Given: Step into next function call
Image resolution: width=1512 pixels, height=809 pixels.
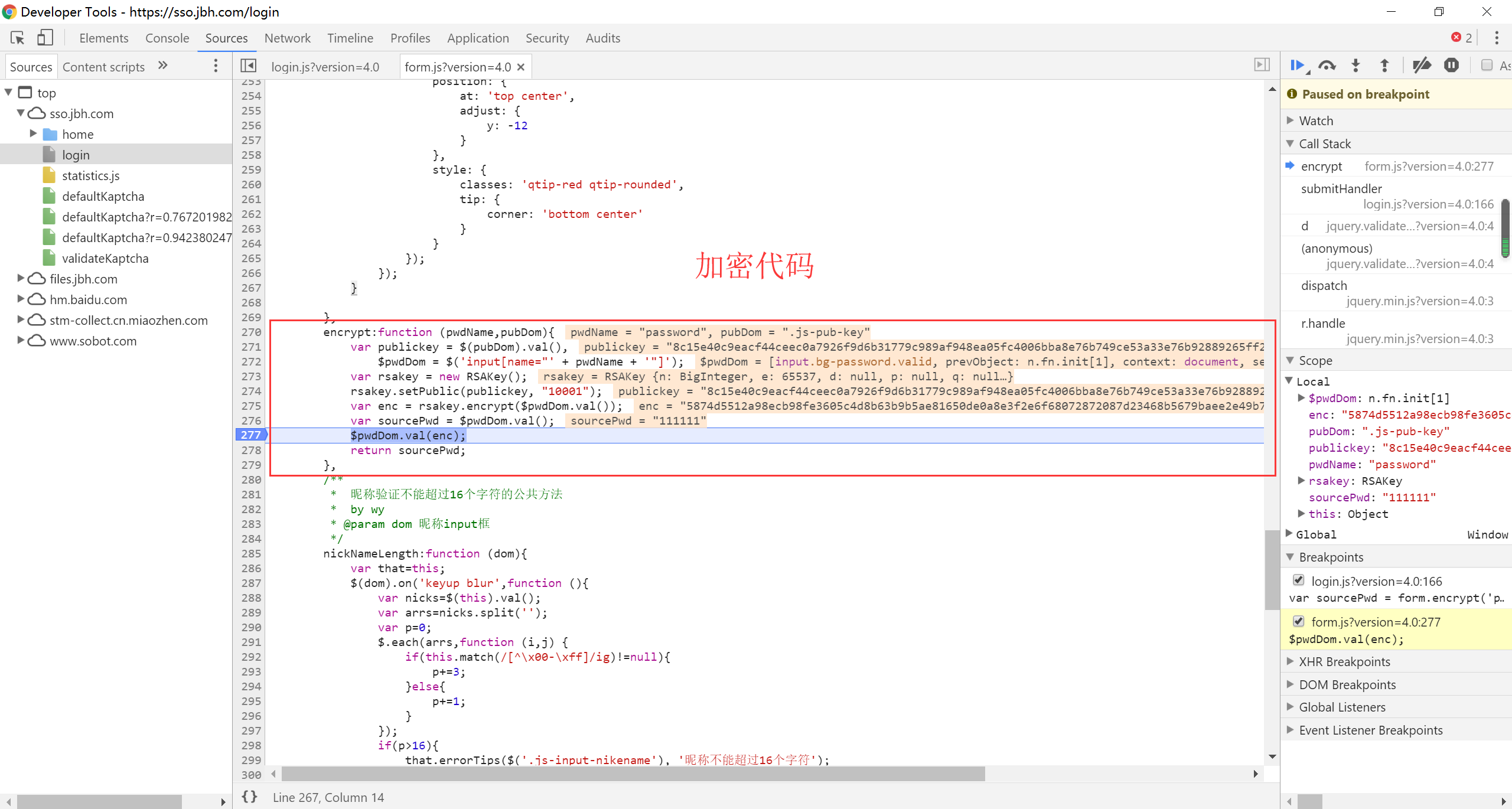Looking at the screenshot, I should pyautogui.click(x=1355, y=66).
